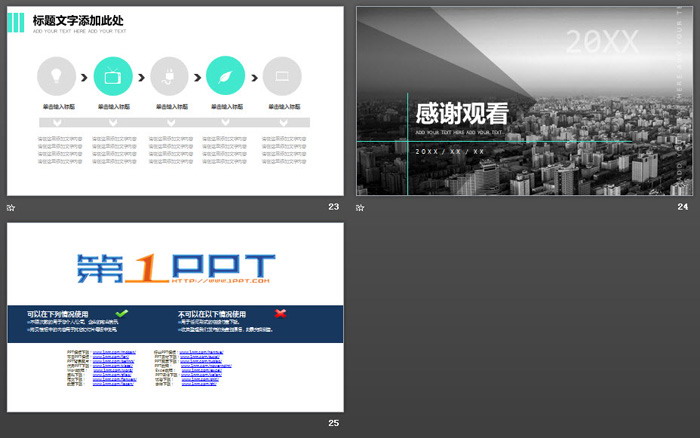700x438 pixels.
Task: Click the 标题文字添加此处 title on slide 23
Action: point(79,19)
